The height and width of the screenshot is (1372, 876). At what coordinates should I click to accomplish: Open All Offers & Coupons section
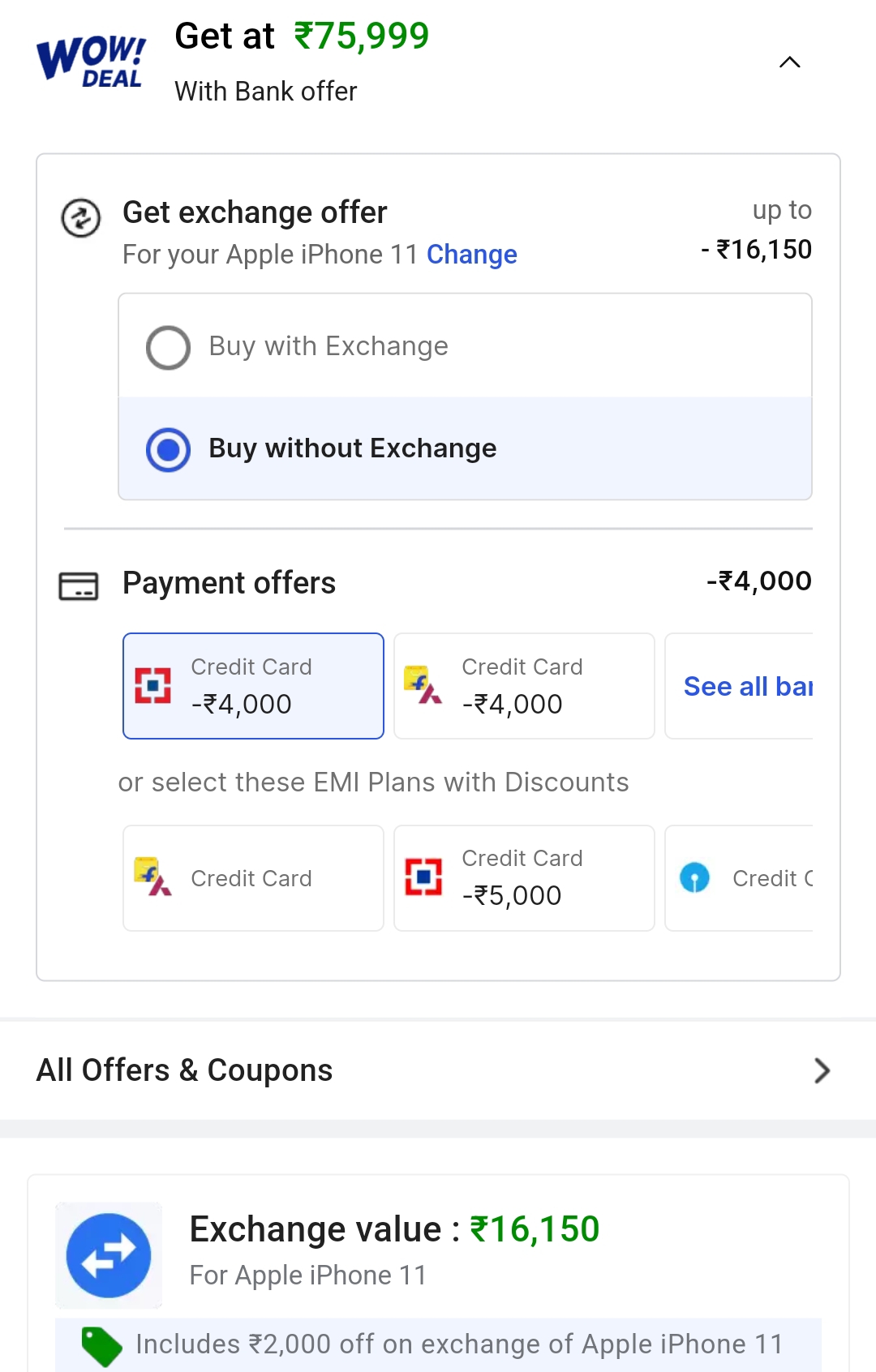(x=185, y=1070)
